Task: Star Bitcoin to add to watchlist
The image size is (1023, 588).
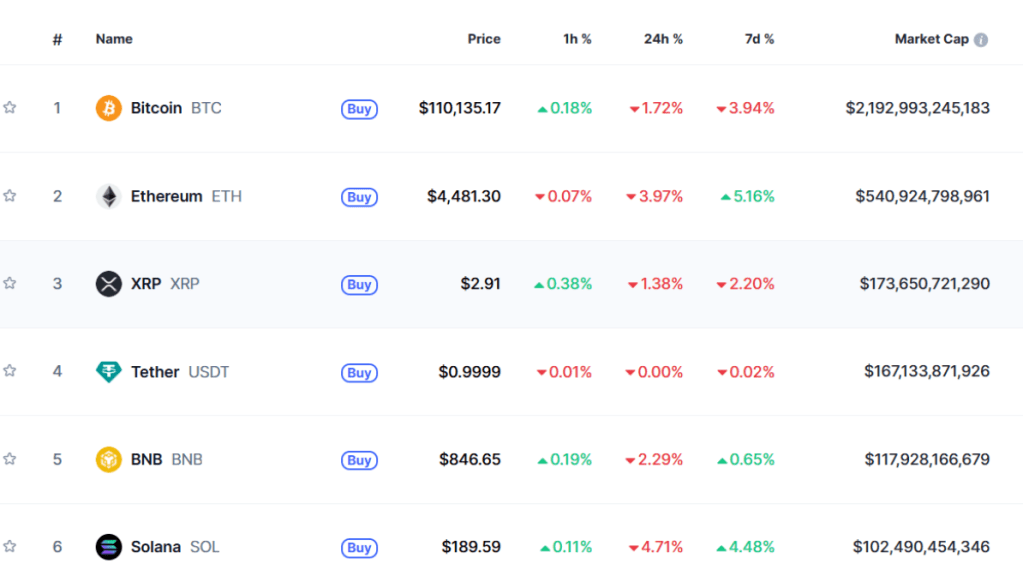Action: 10,108
